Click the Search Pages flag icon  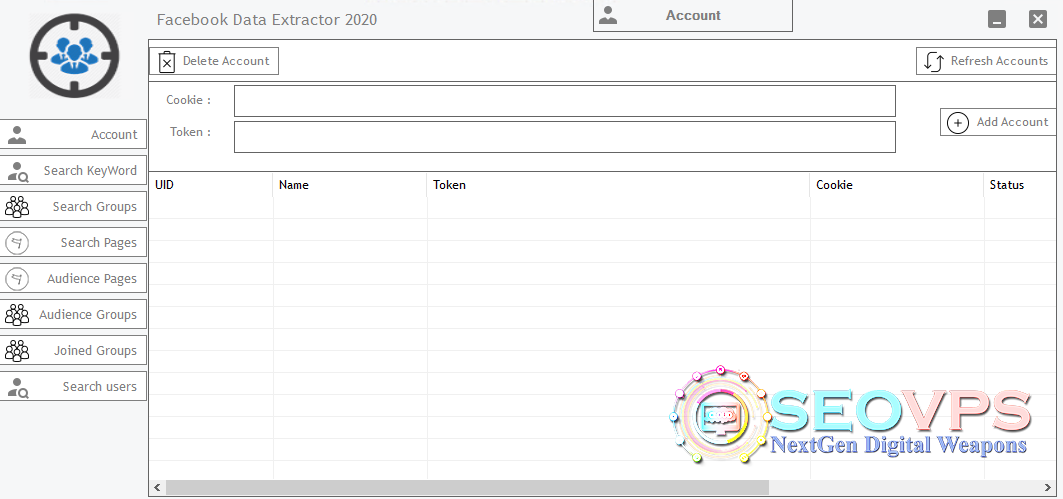tap(17, 243)
